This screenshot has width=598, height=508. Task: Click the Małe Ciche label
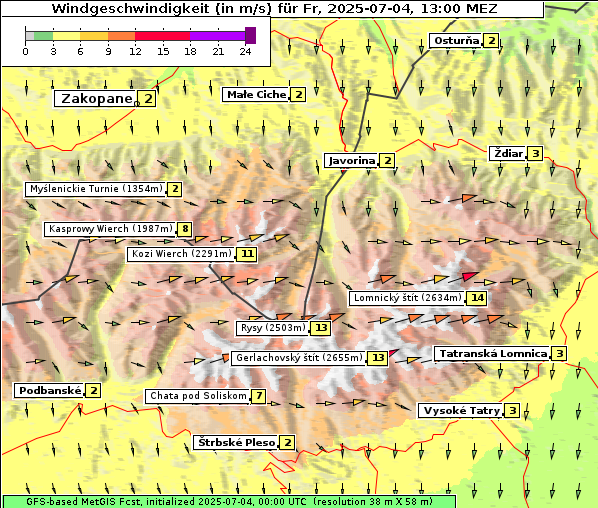[x=256, y=95]
